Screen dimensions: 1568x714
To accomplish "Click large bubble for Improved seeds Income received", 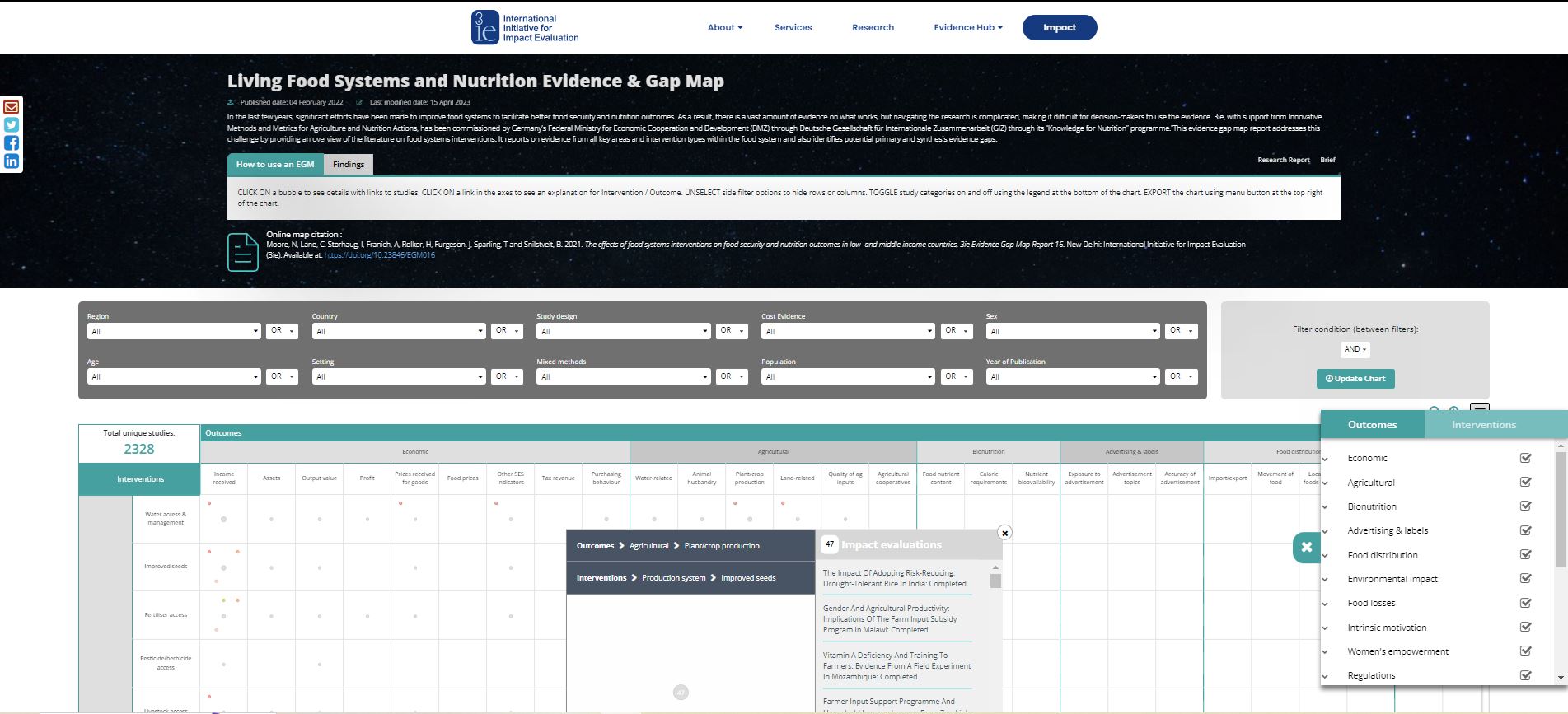I will 223,567.
